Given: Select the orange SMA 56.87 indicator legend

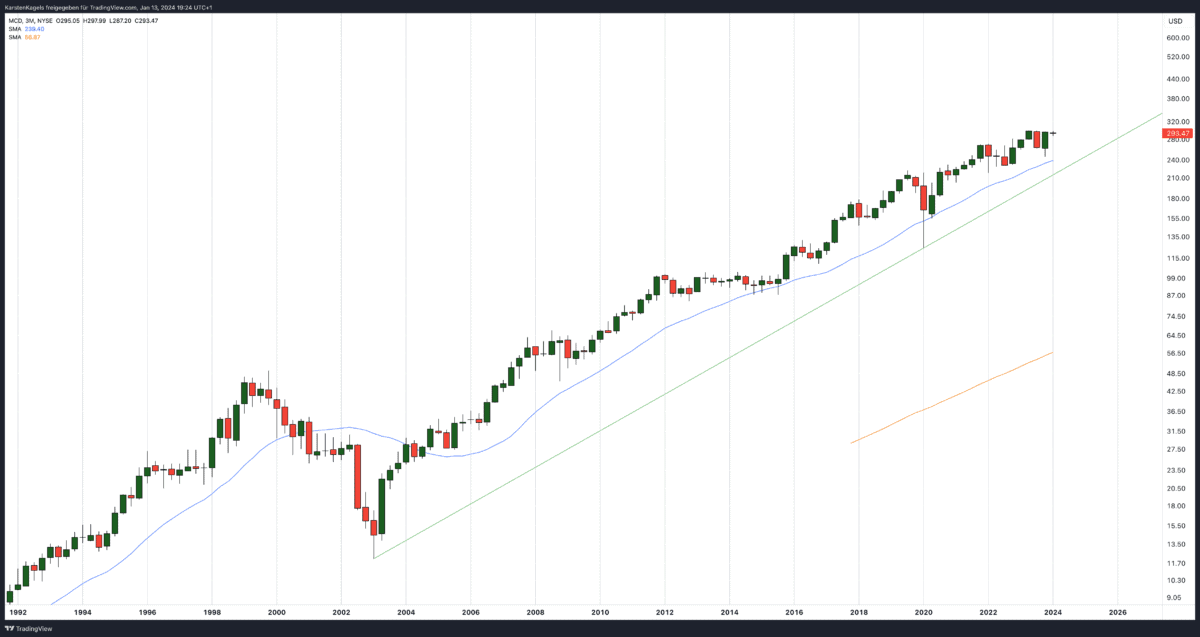Looking at the screenshot, I should pyautogui.click(x=25, y=37).
